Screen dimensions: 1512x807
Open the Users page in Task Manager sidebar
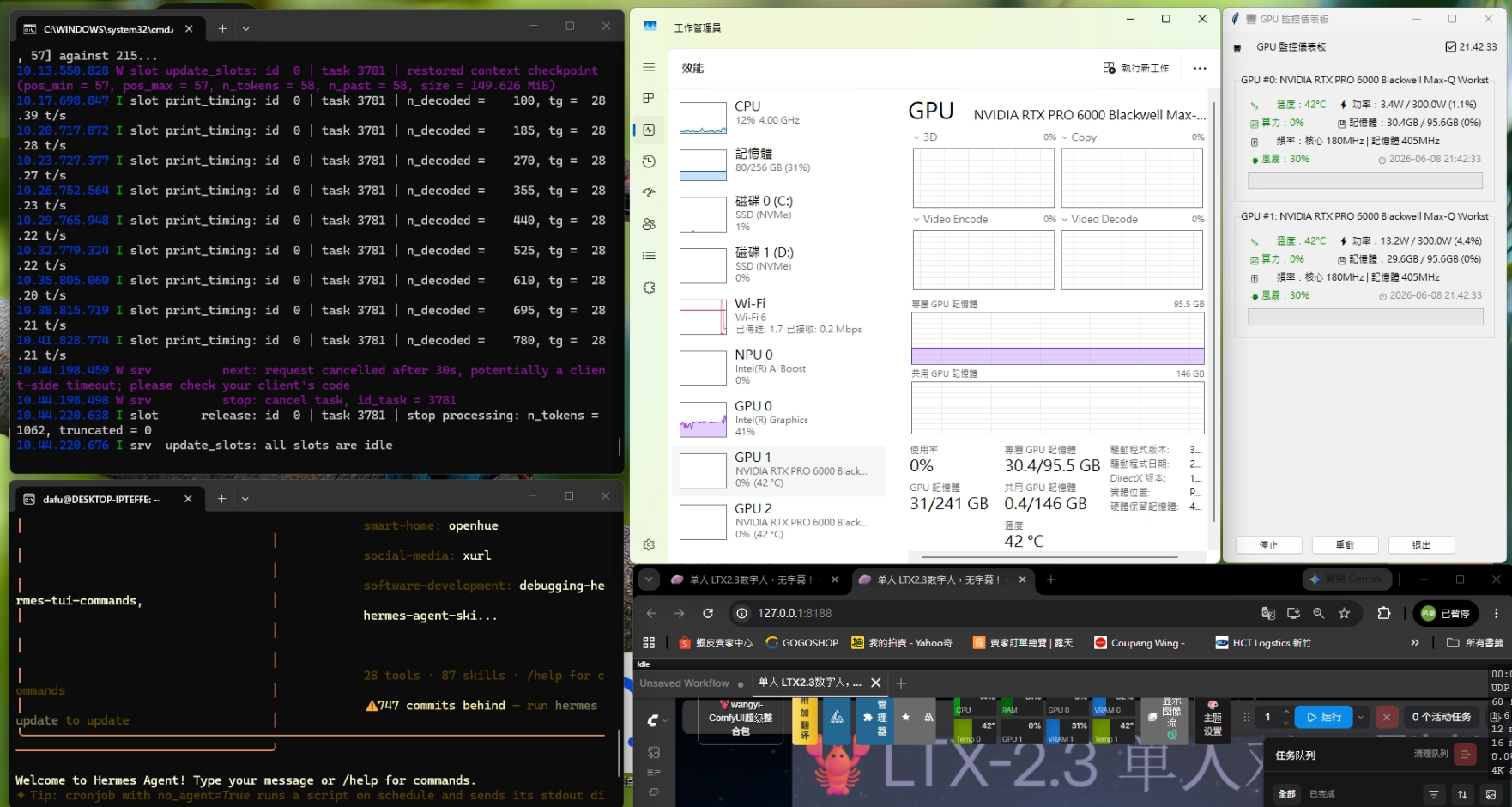click(x=649, y=224)
